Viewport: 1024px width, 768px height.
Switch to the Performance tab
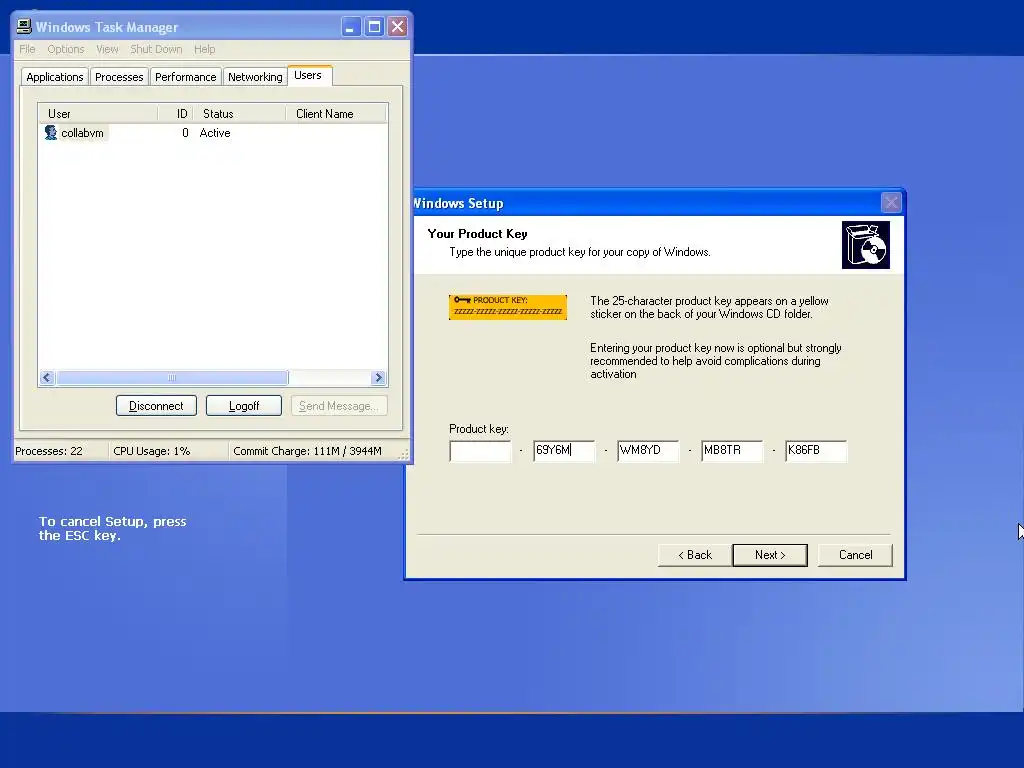[x=185, y=77]
